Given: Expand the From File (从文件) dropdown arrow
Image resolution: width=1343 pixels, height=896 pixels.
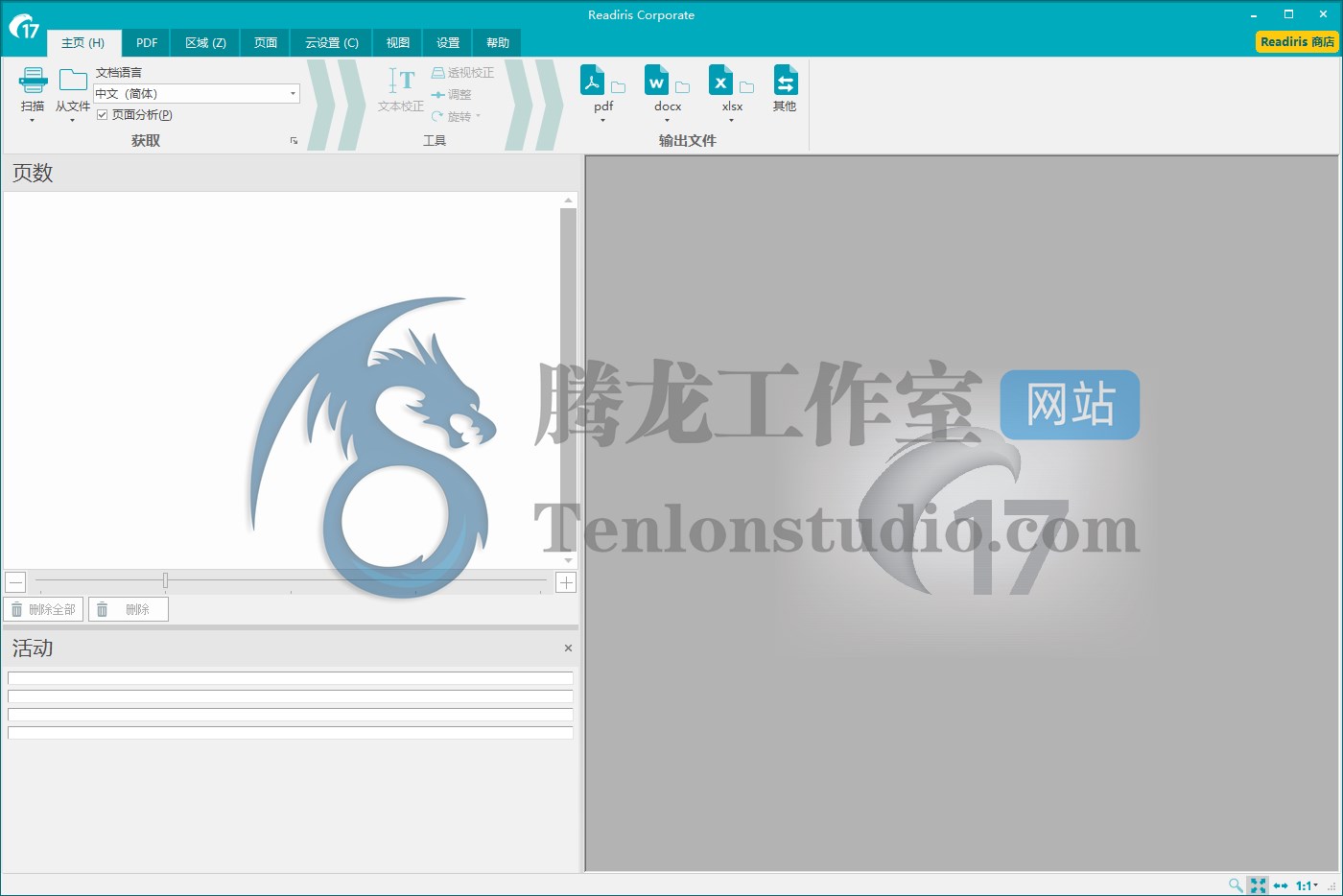Looking at the screenshot, I should coord(72,121).
